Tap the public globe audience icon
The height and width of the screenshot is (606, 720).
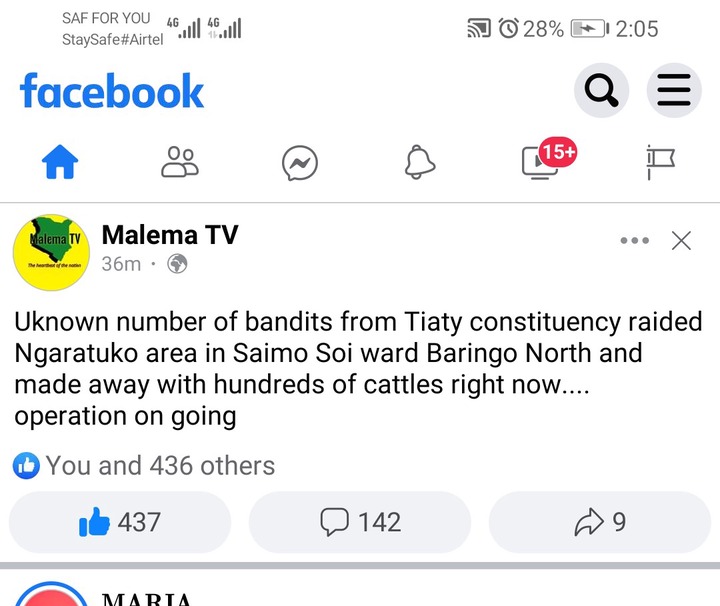178,265
